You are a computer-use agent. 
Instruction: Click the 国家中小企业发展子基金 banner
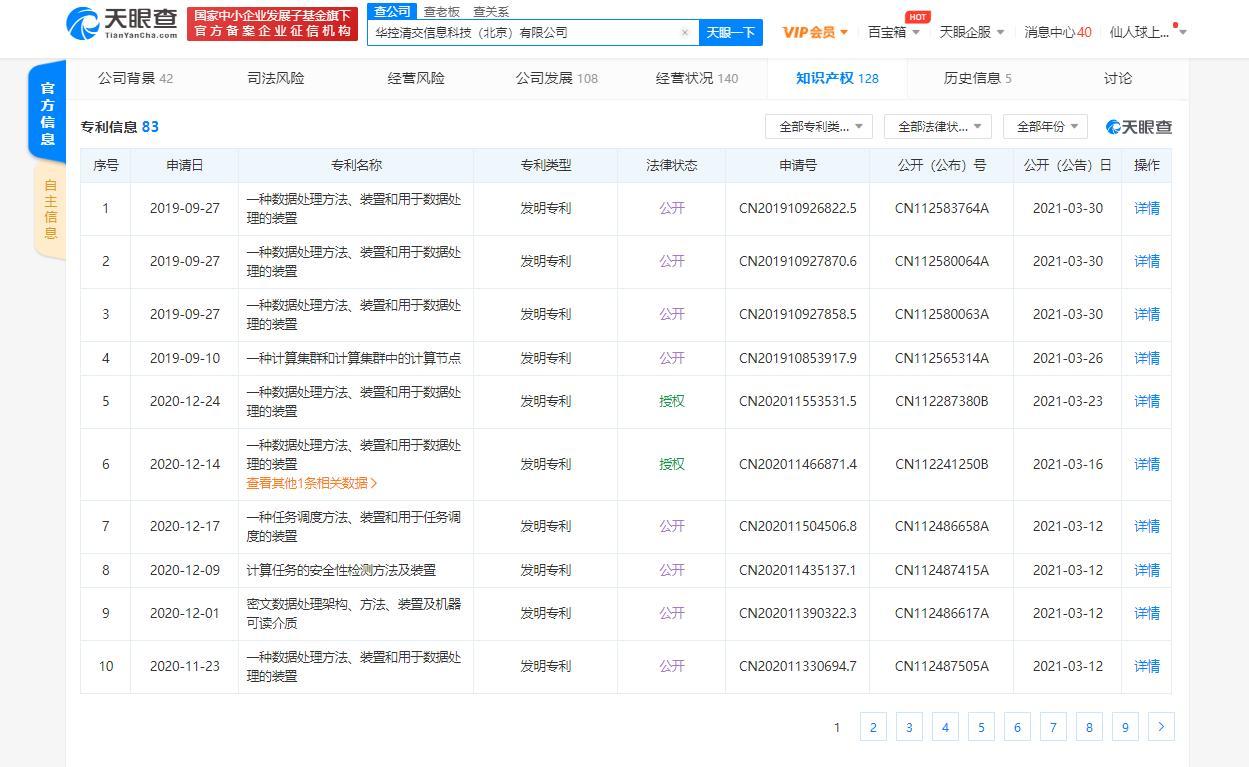pos(272,24)
